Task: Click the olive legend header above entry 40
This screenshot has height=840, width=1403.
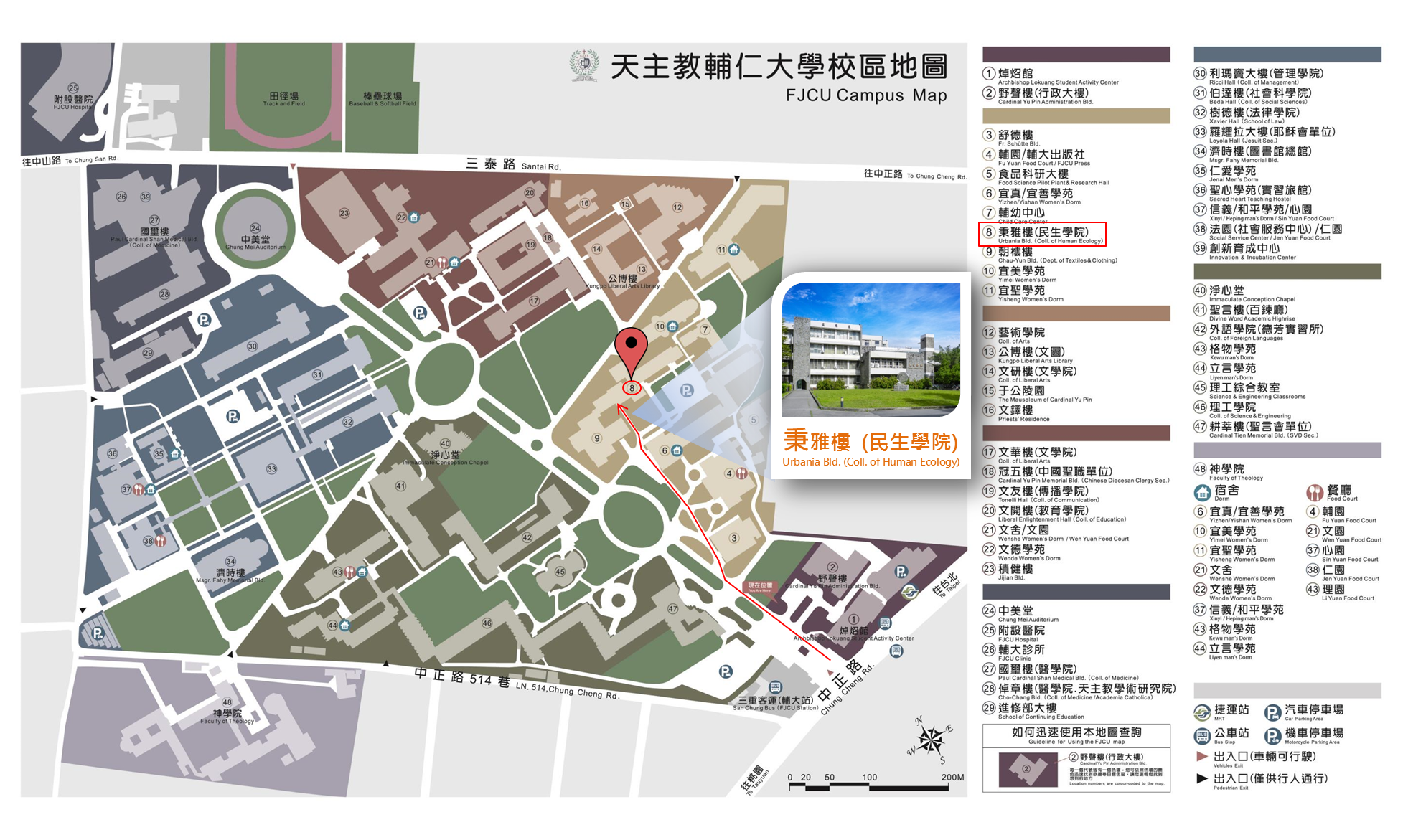Action: pos(1287,271)
